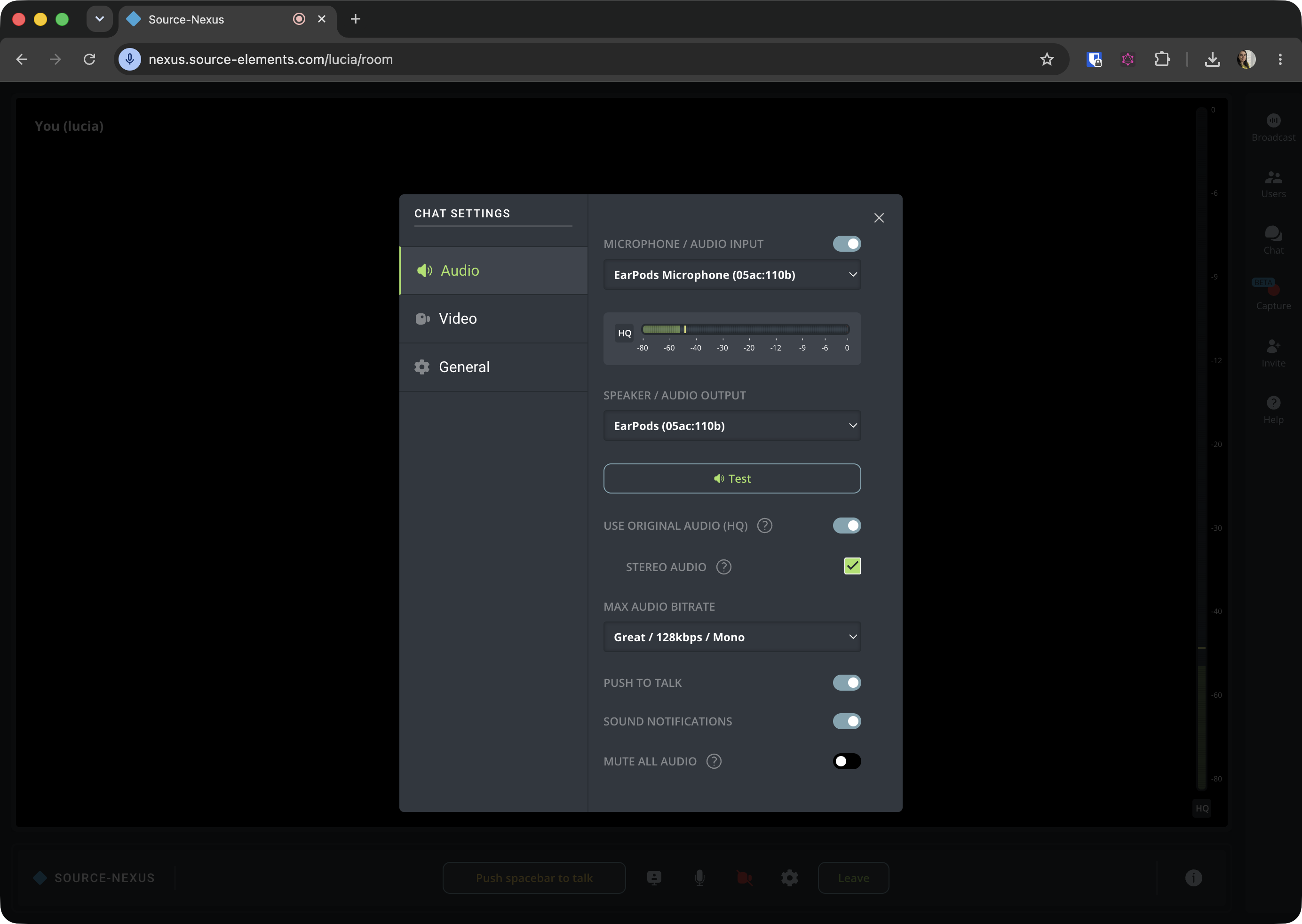Close the Source-Nexus browser tab

(x=321, y=19)
